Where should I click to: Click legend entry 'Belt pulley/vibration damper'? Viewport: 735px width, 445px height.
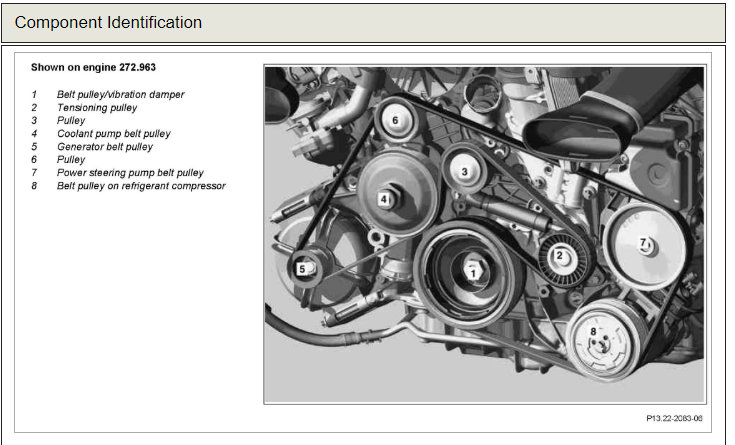point(120,95)
